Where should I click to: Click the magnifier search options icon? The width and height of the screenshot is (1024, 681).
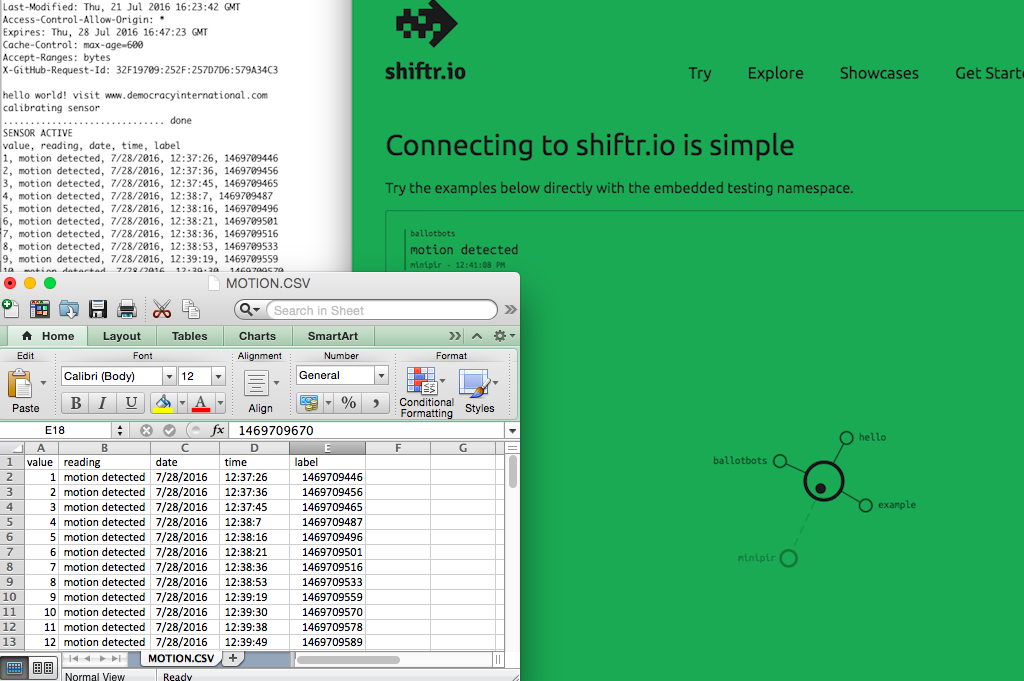click(x=249, y=309)
